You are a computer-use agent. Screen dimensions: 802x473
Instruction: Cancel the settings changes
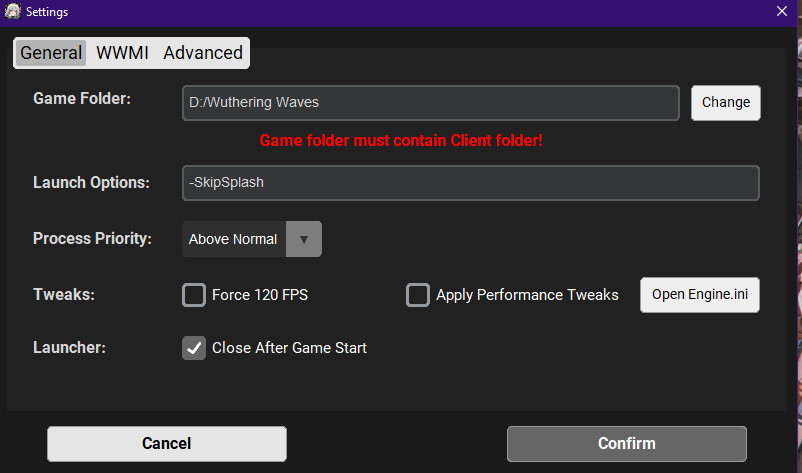pos(166,443)
